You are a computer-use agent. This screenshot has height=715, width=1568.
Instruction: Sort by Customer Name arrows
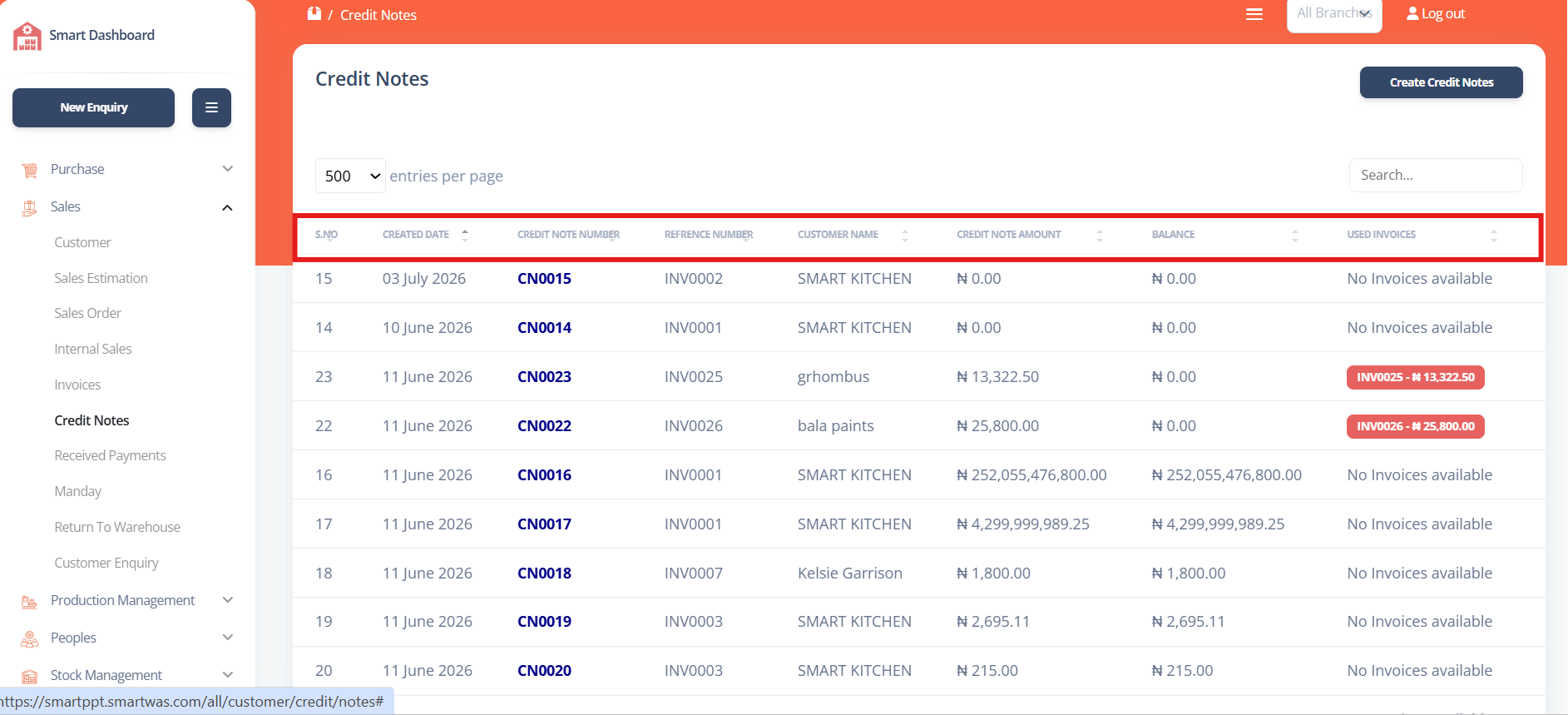(x=905, y=235)
